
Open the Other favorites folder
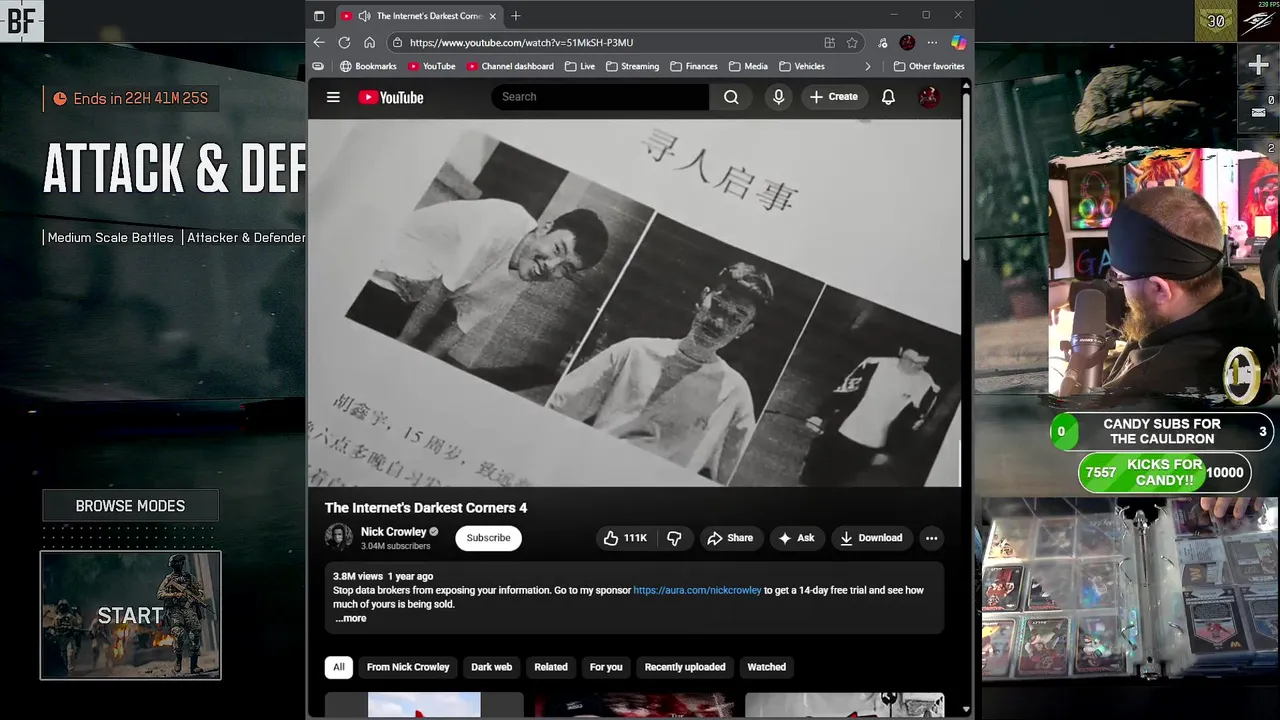click(x=929, y=66)
